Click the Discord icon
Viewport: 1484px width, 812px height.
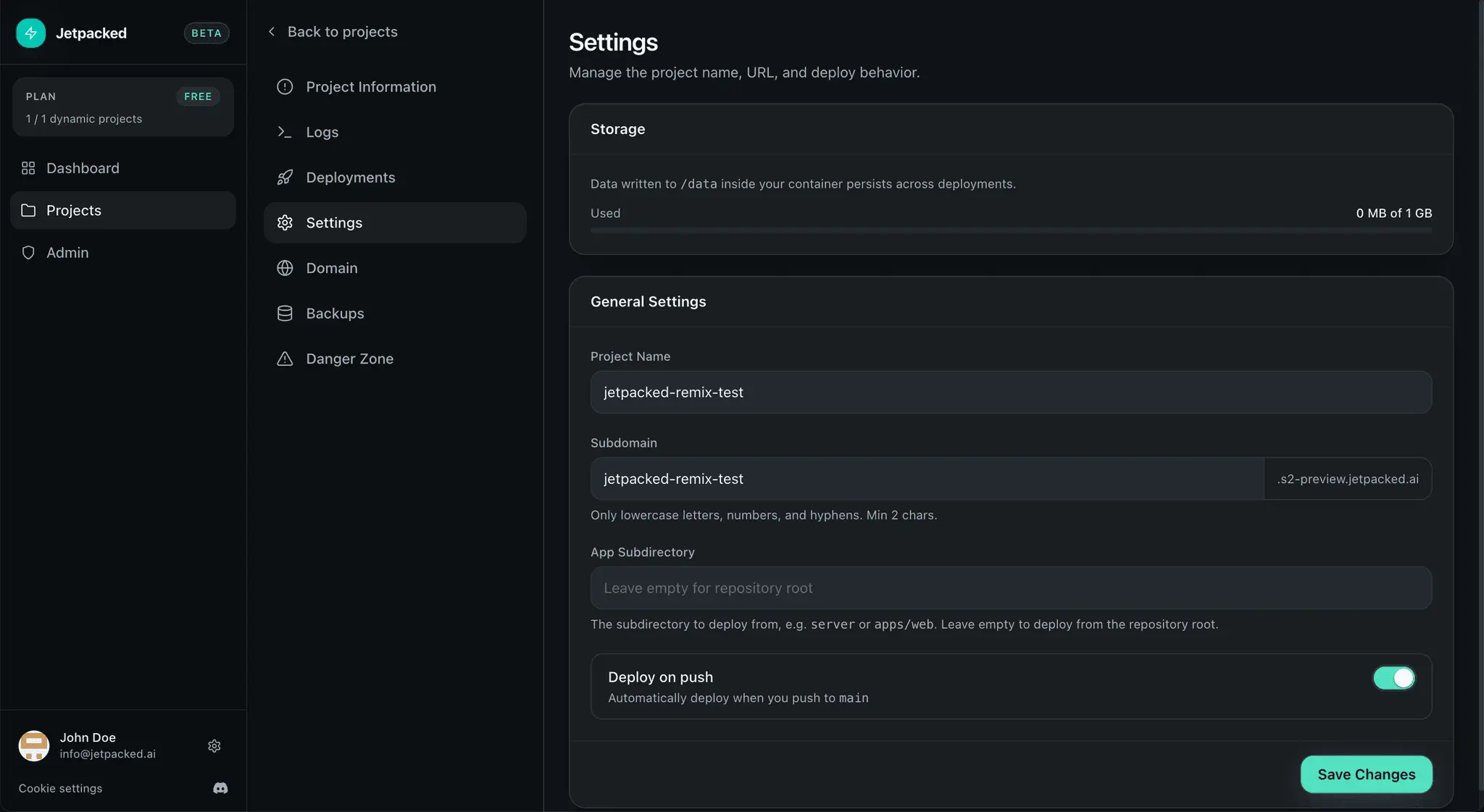[220, 788]
